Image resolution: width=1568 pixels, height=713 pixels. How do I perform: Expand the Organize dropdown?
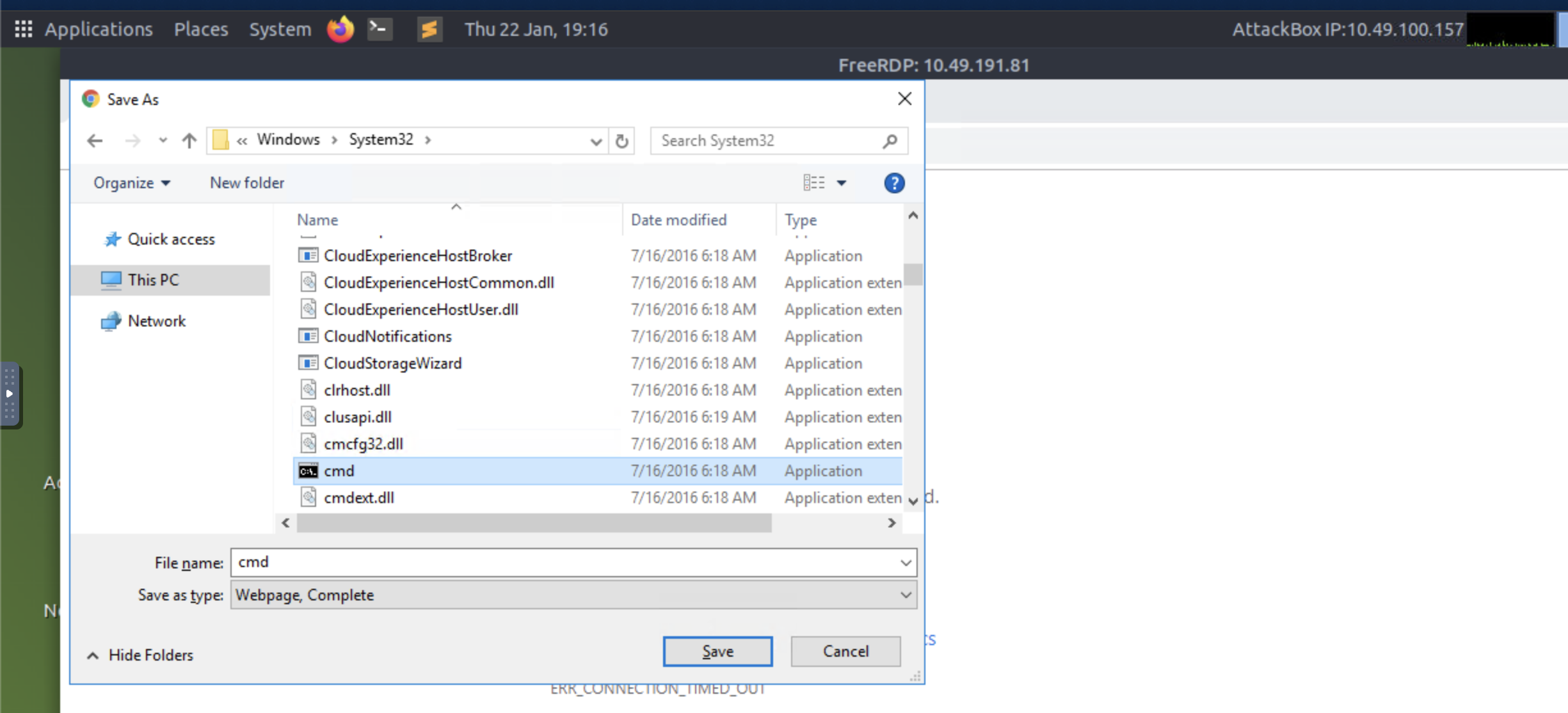132,183
